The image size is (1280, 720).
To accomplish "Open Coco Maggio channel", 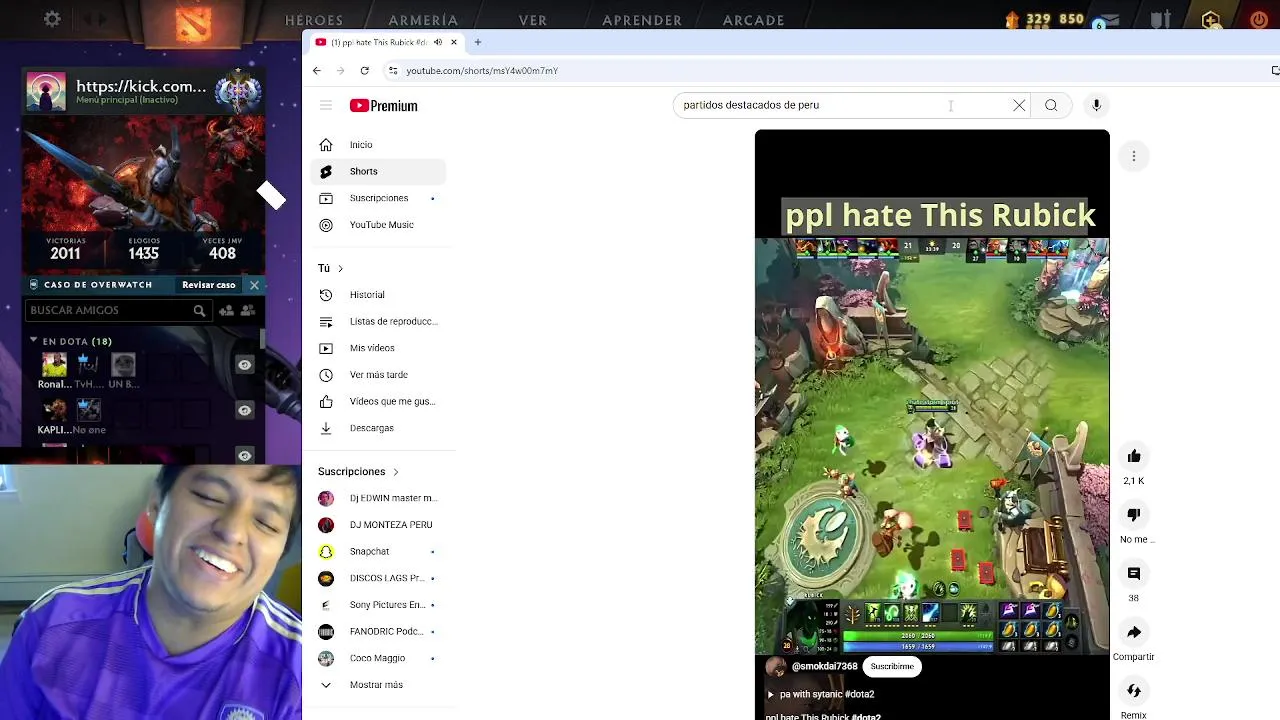I will (x=378, y=658).
